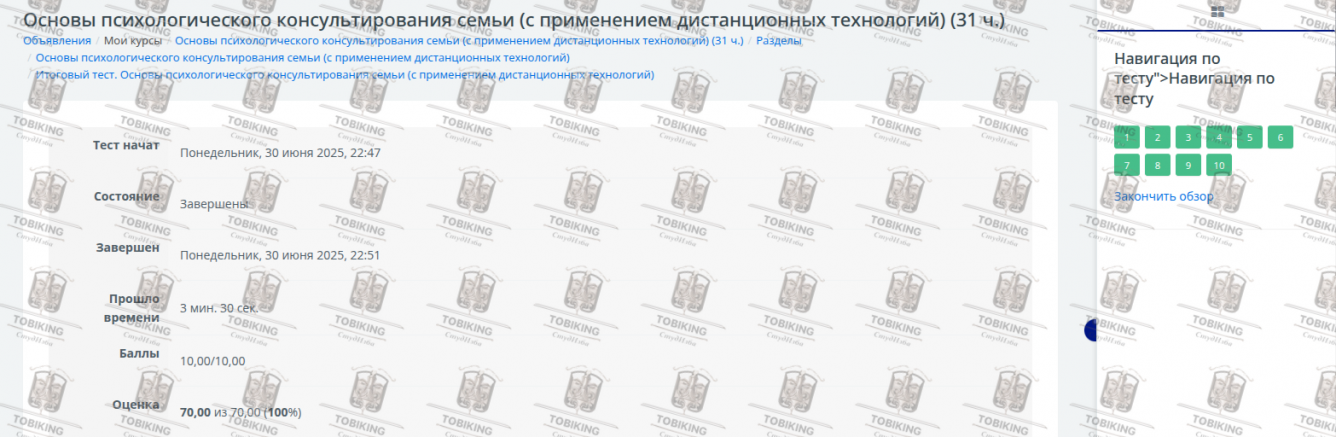Open the "Разделы" breadcrumb link

click(779, 41)
